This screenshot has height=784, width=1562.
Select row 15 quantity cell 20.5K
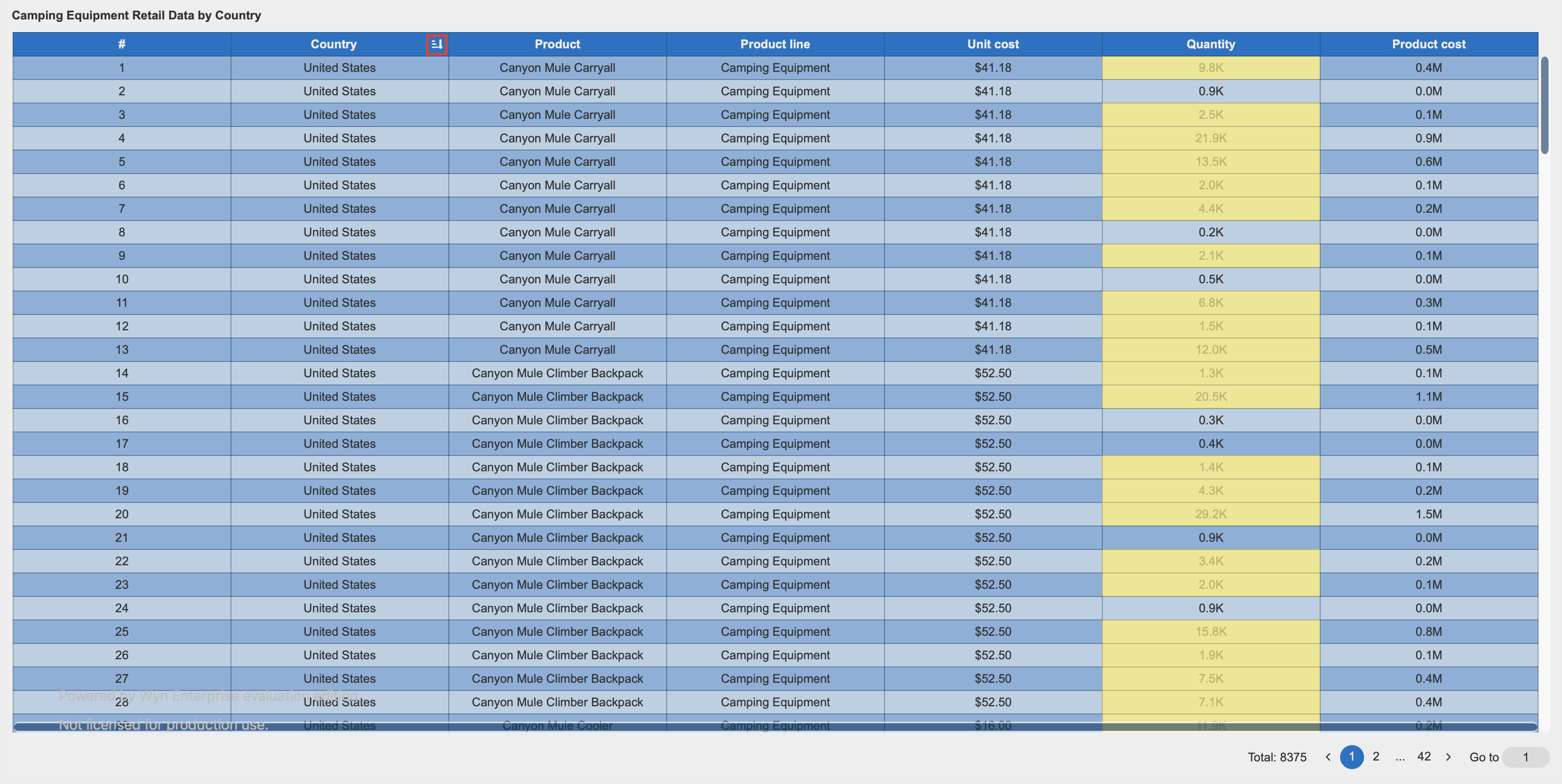1210,397
